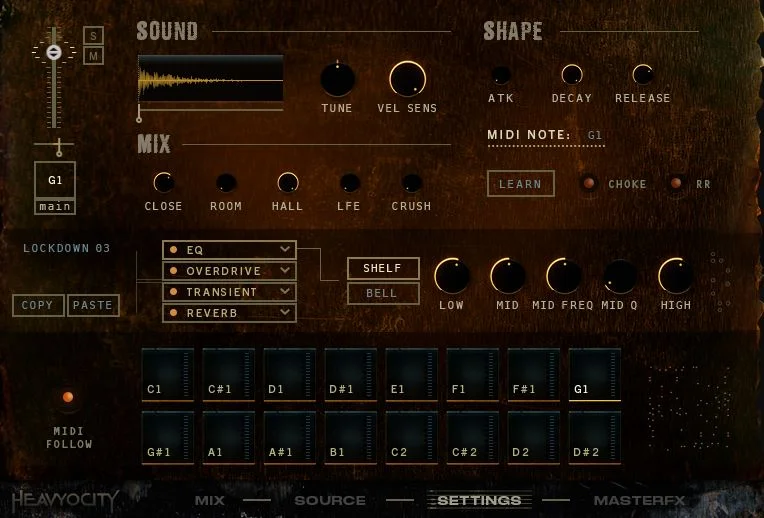
Task: Open the MIDI NOTE G1 value field
Action: click(x=594, y=135)
